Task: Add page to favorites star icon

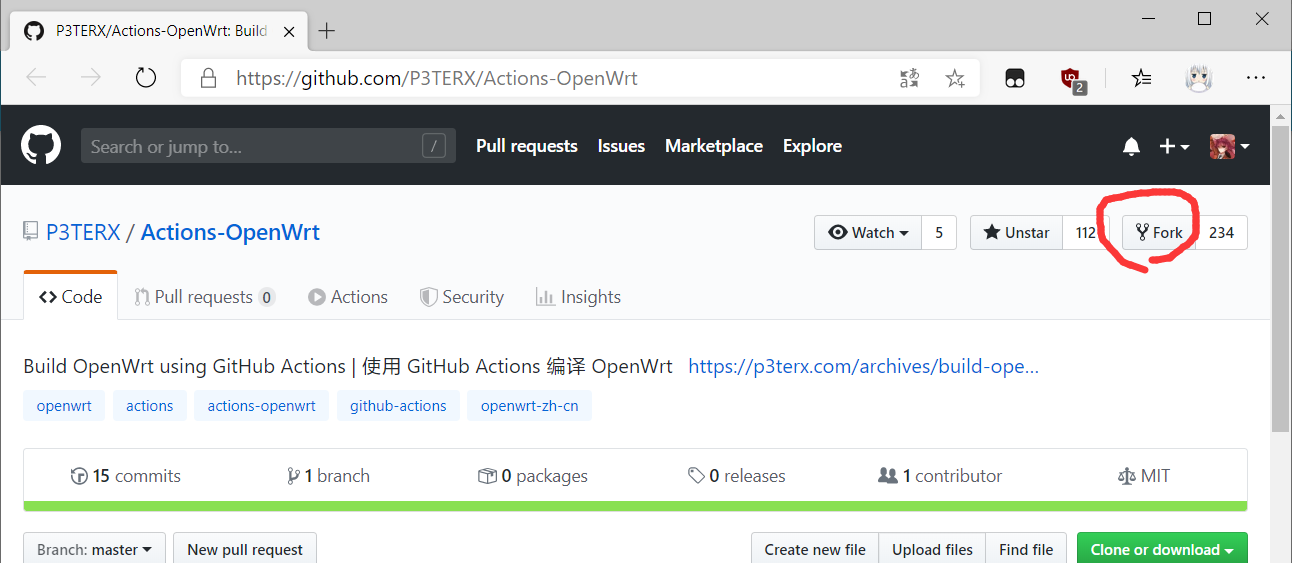Action: click(955, 78)
